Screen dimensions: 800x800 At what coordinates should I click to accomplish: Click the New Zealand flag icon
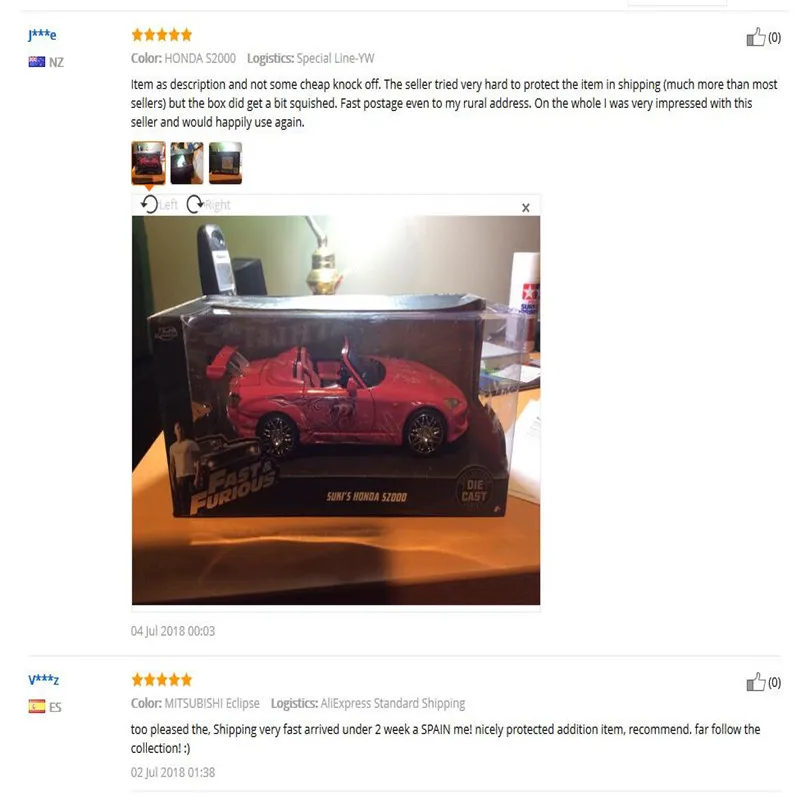[37, 62]
